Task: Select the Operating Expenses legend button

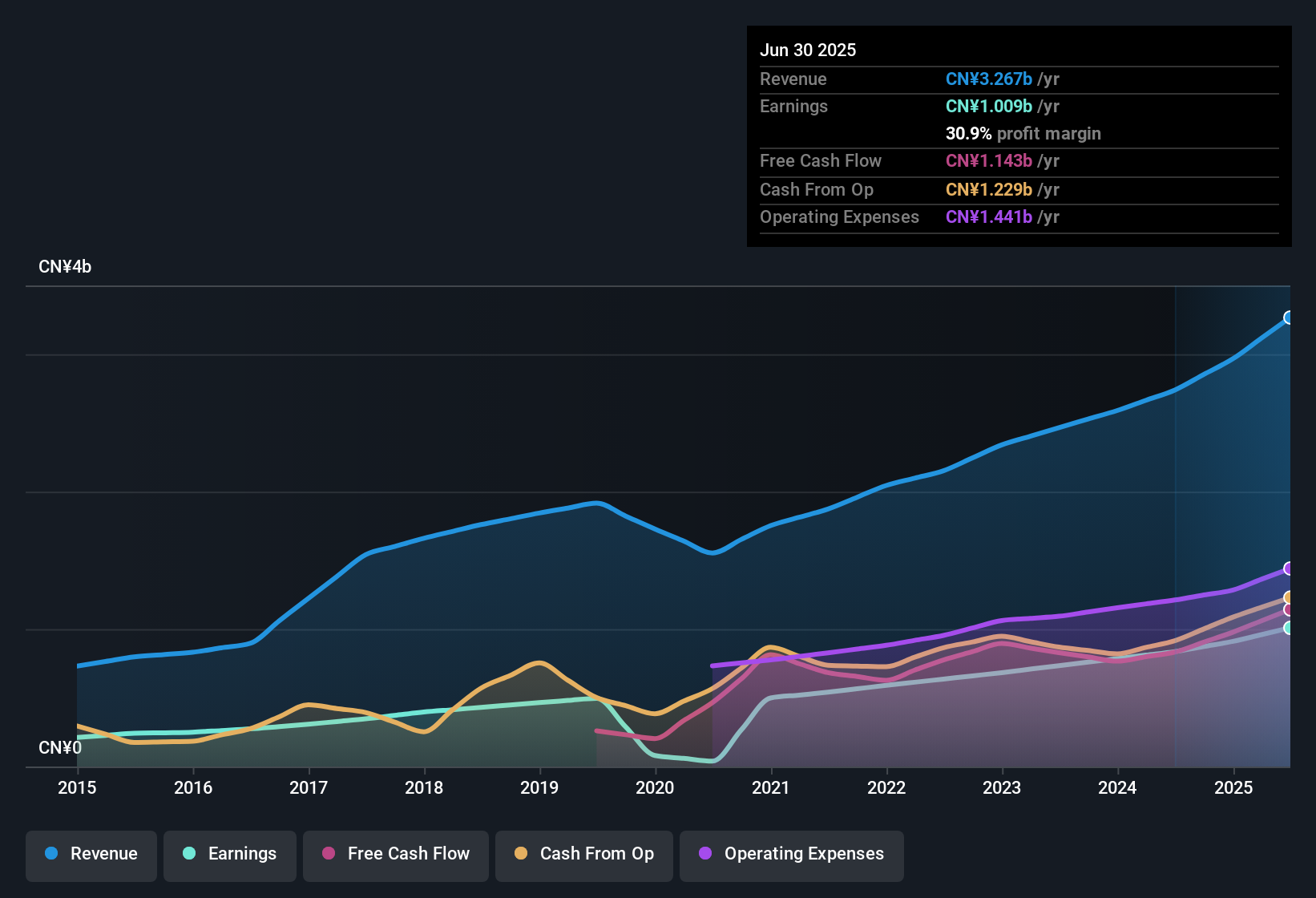Action: [791, 854]
